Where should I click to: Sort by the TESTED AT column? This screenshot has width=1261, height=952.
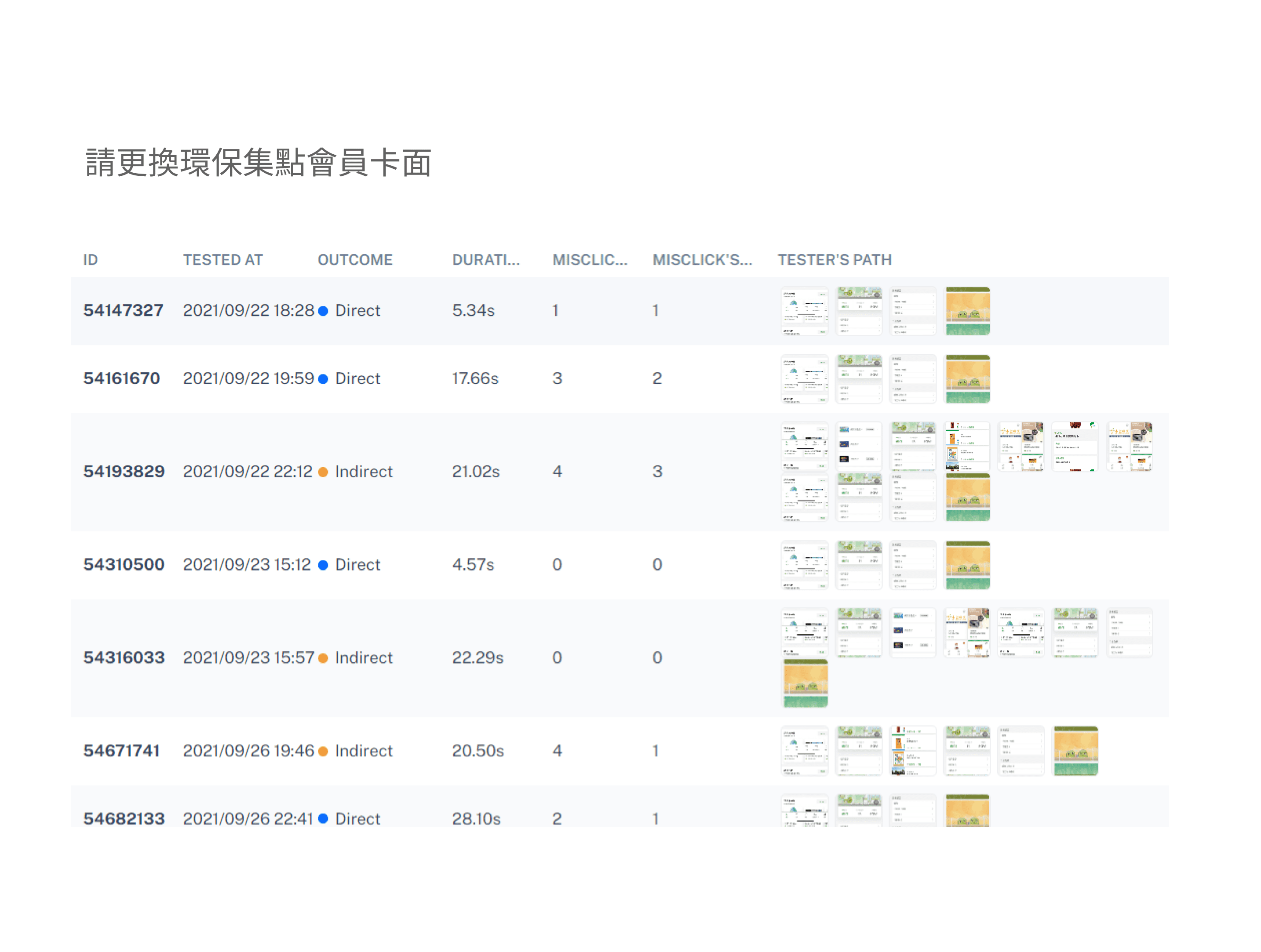point(222,260)
